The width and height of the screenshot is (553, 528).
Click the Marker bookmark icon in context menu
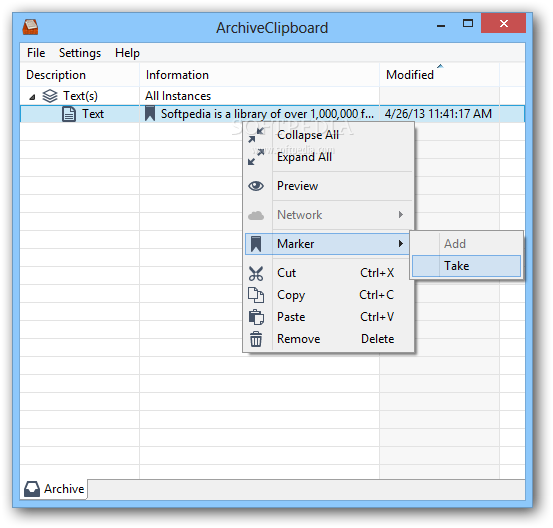(256, 244)
